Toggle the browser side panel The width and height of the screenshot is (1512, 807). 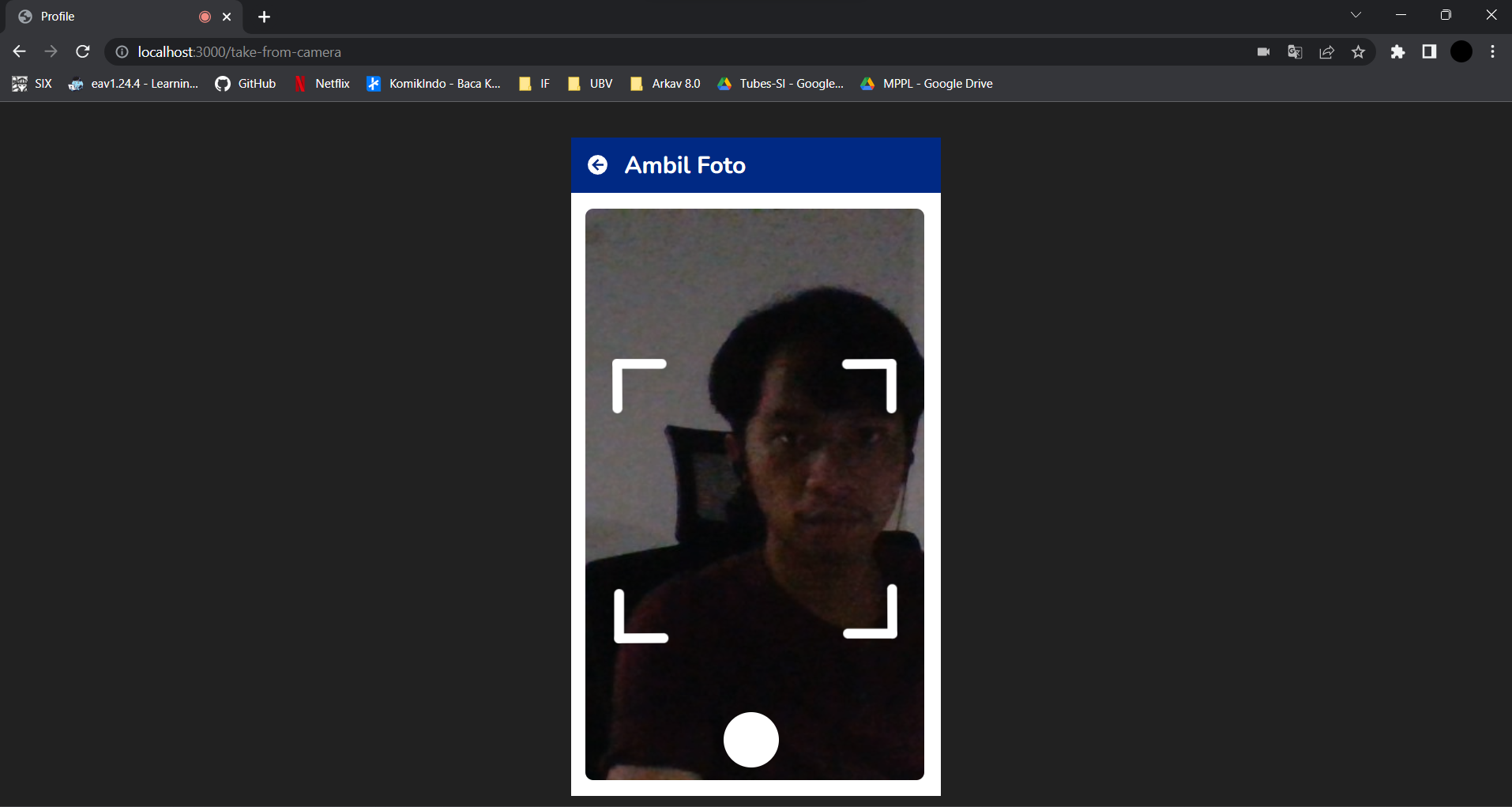point(1429,51)
